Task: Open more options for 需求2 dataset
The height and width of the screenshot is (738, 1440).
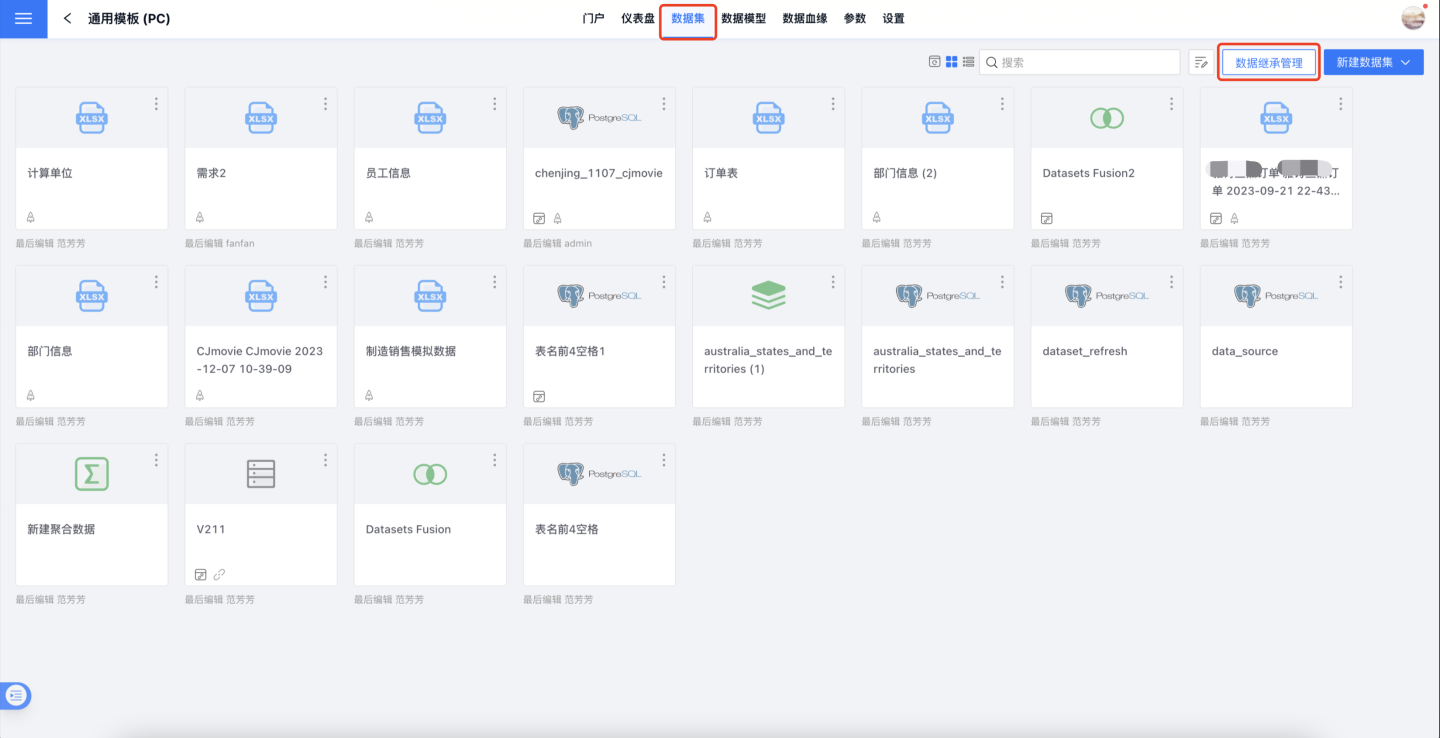Action: click(325, 104)
